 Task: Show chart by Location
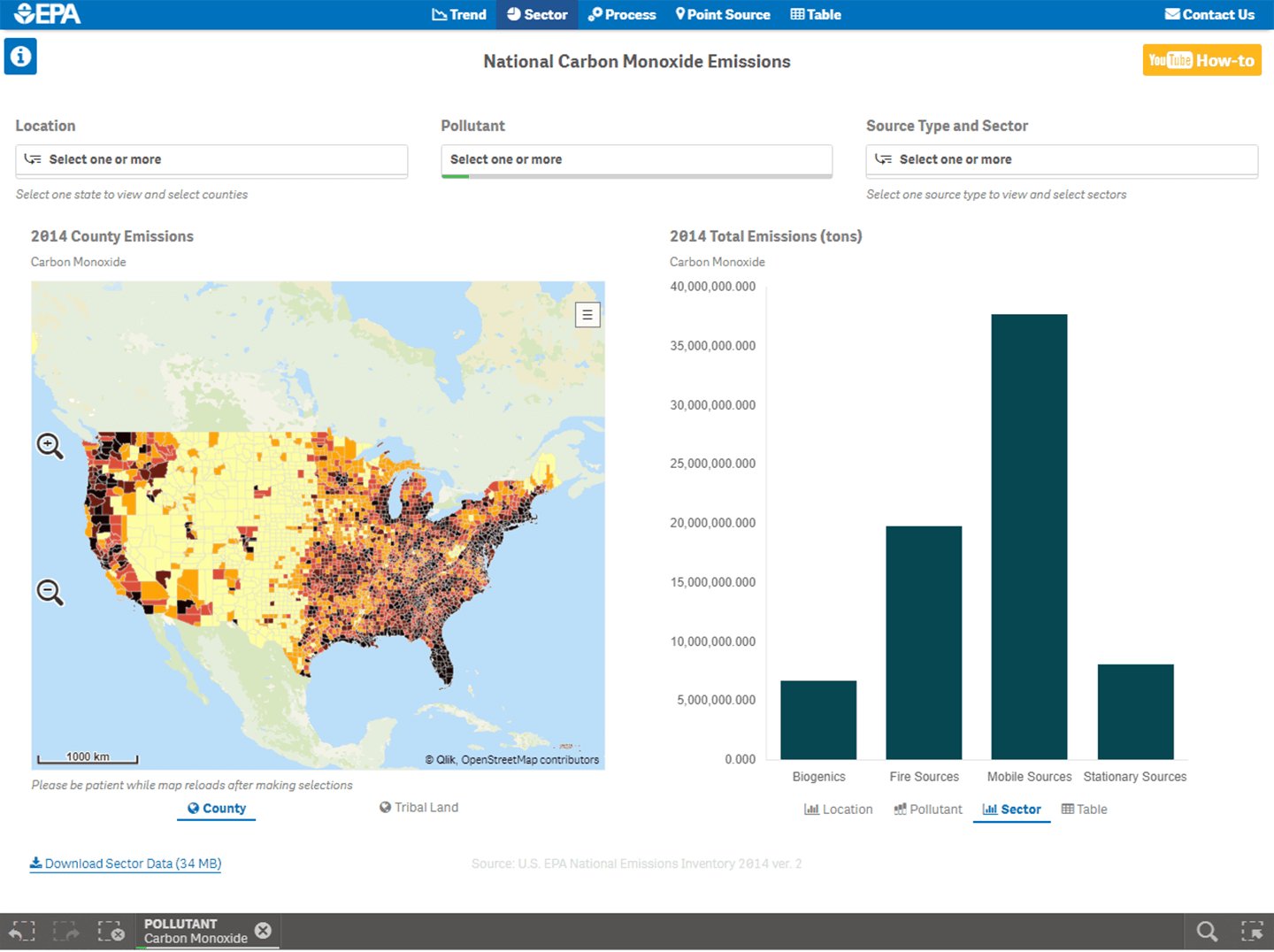click(x=838, y=809)
